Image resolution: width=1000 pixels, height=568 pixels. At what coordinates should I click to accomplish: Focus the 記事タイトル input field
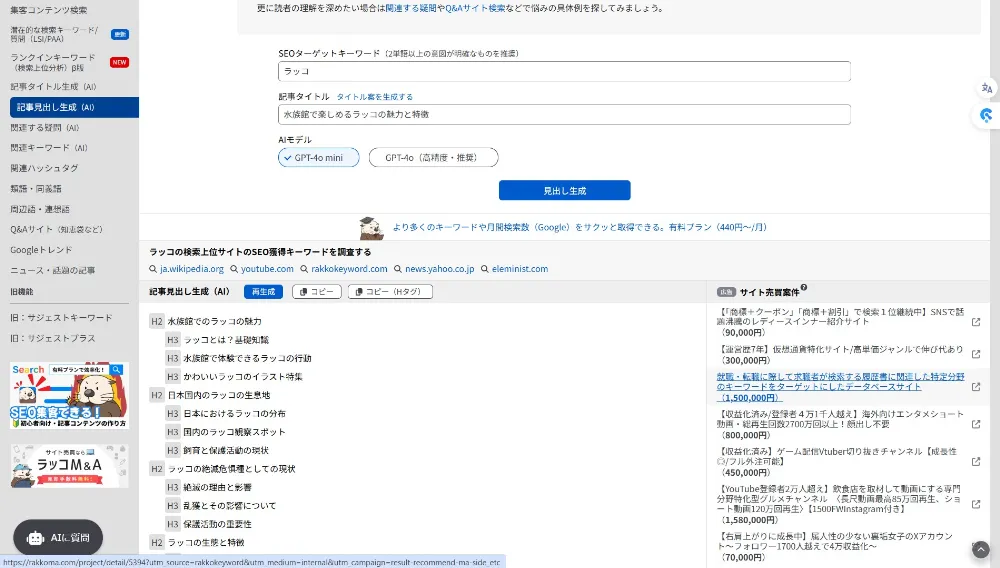point(564,114)
